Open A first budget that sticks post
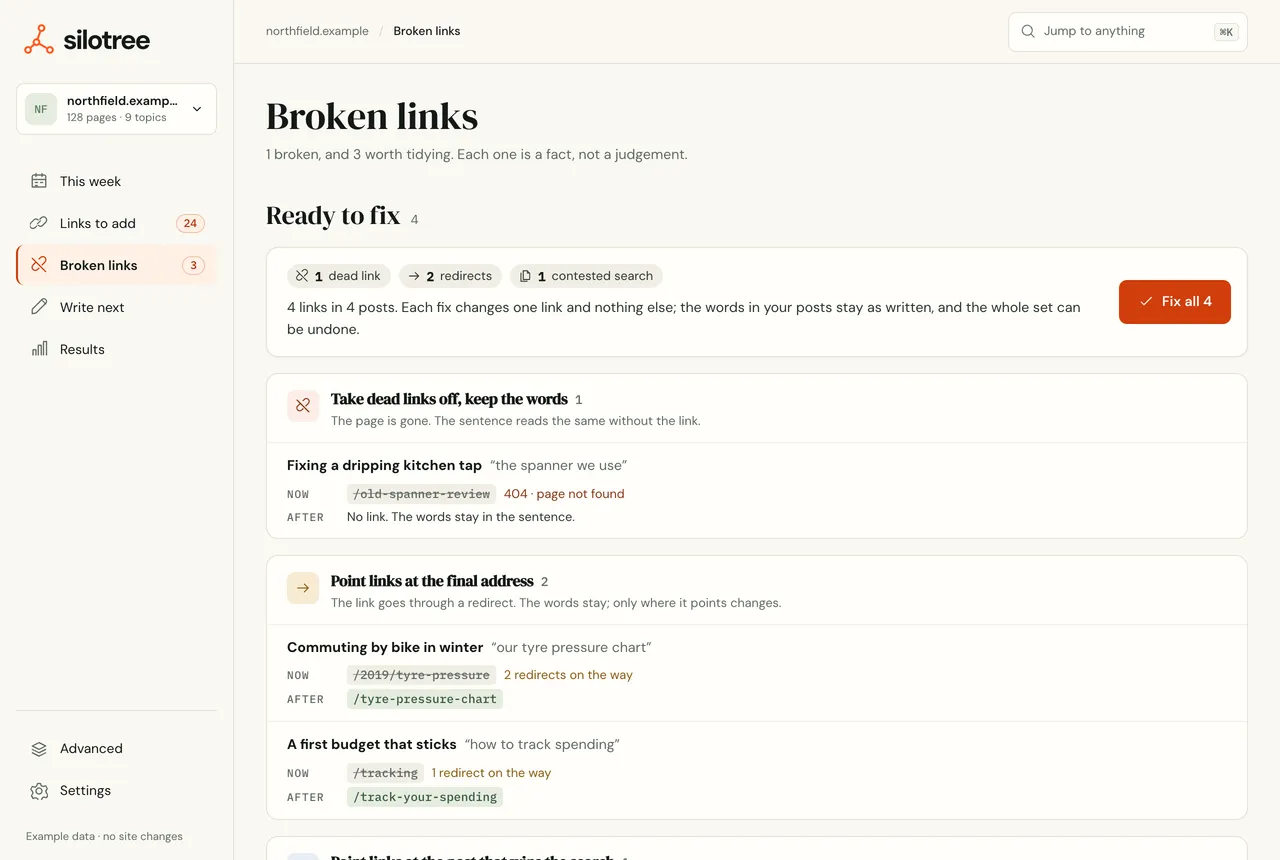 372,744
